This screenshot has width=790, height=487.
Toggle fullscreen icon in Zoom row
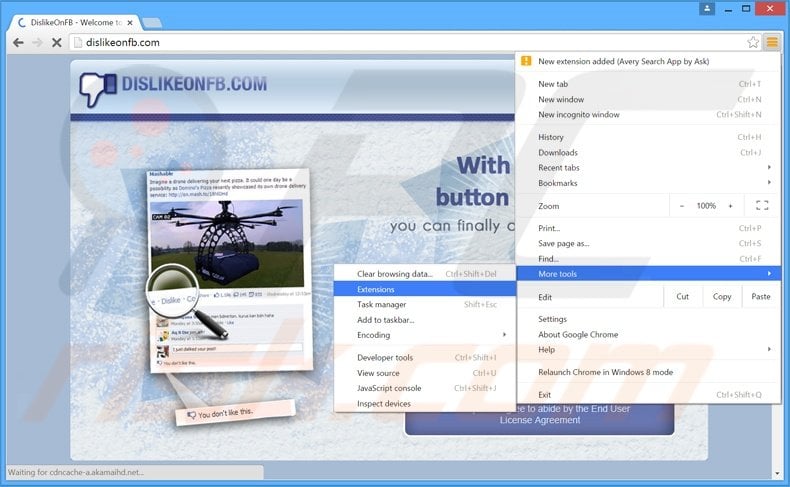(762, 205)
